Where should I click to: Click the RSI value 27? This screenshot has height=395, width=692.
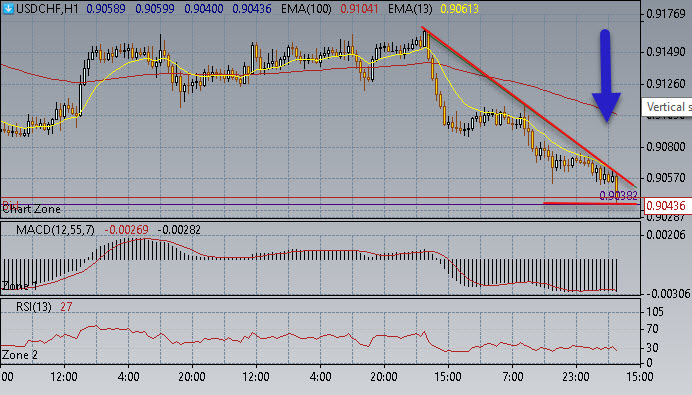coord(66,306)
